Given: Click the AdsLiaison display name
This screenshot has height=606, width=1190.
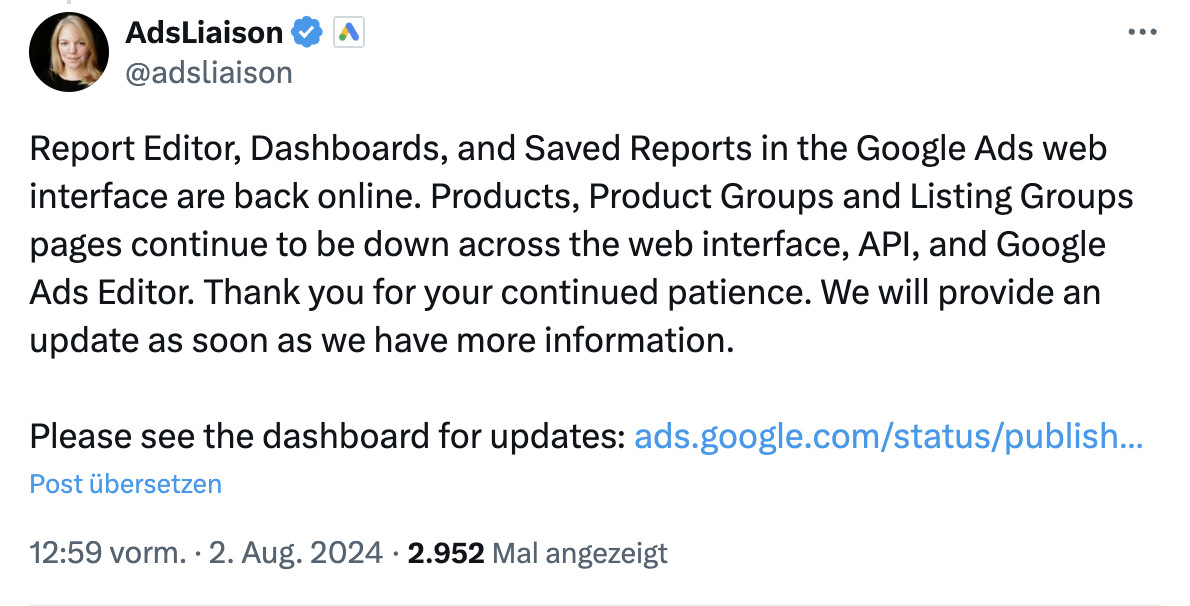Looking at the screenshot, I should pos(203,31).
